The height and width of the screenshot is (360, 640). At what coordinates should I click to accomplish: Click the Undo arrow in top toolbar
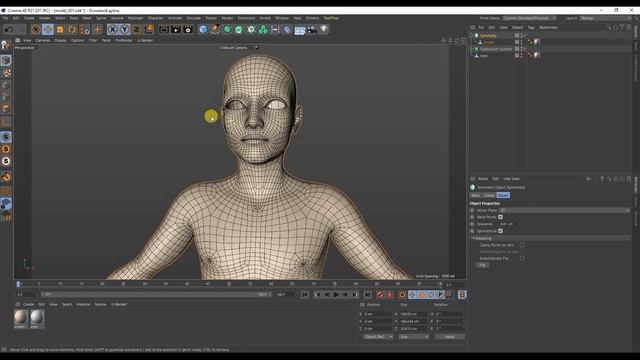9,29
